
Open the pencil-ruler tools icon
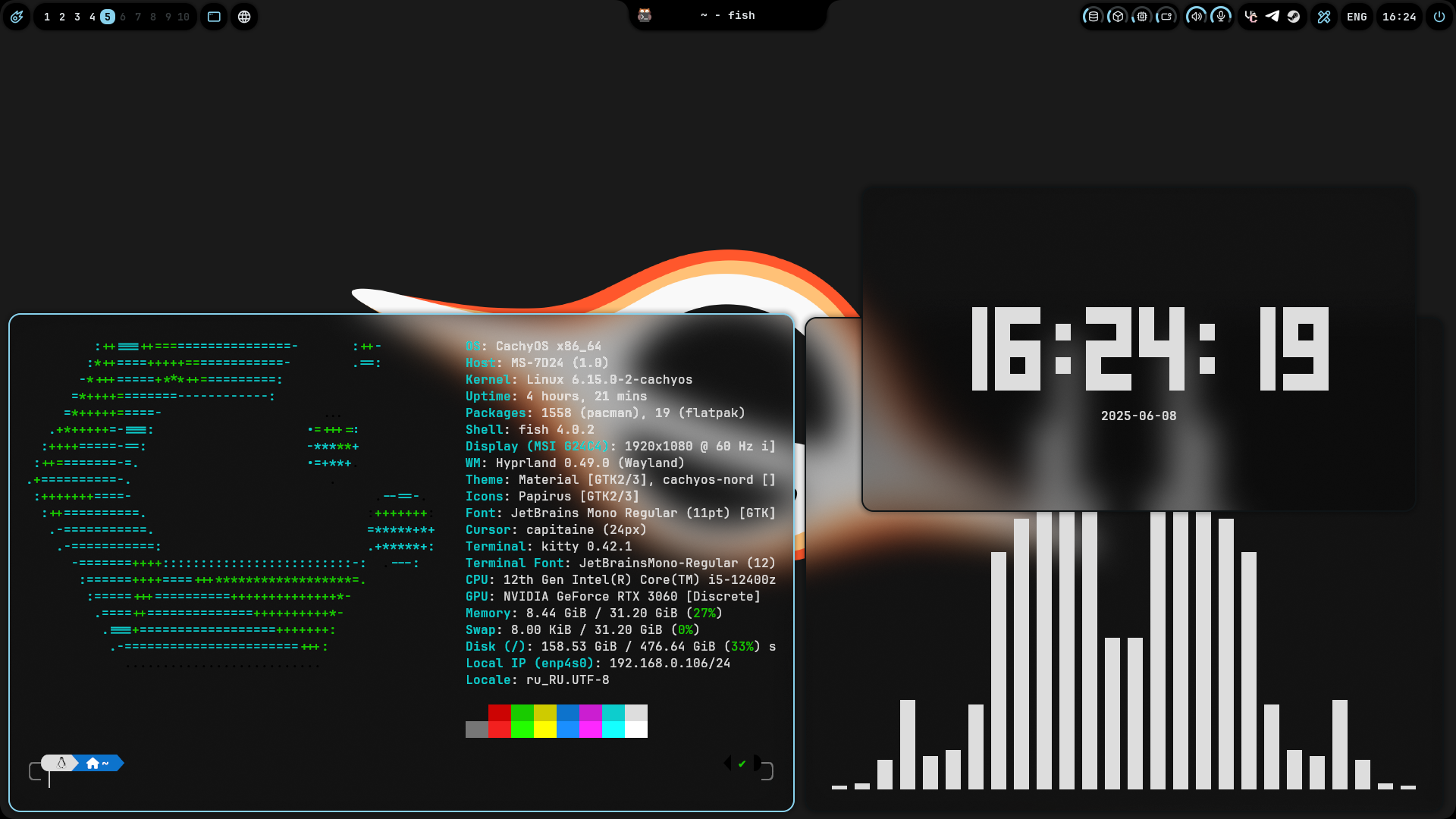[1324, 17]
